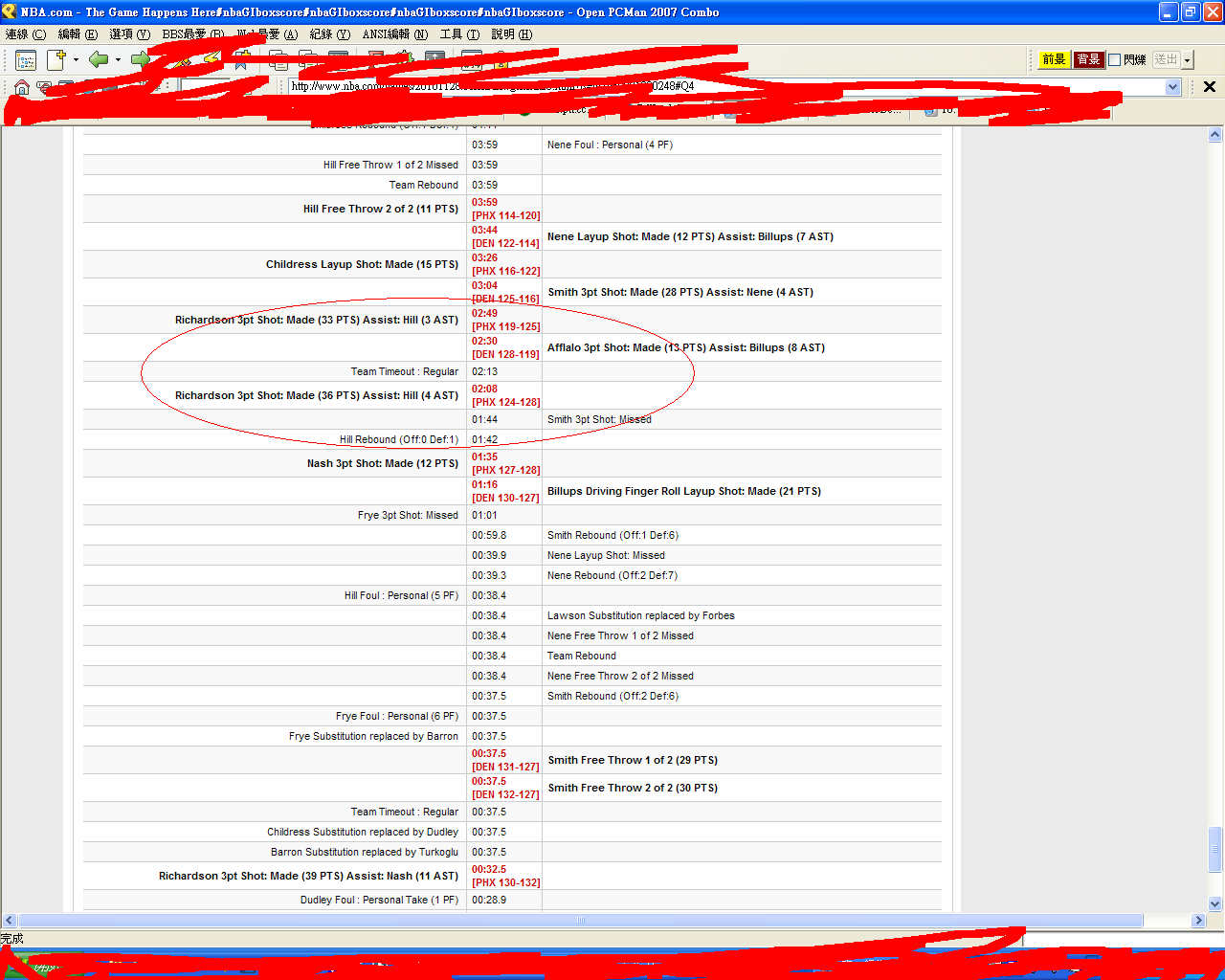Click the vertical scrollbar down arrow

[1215, 903]
